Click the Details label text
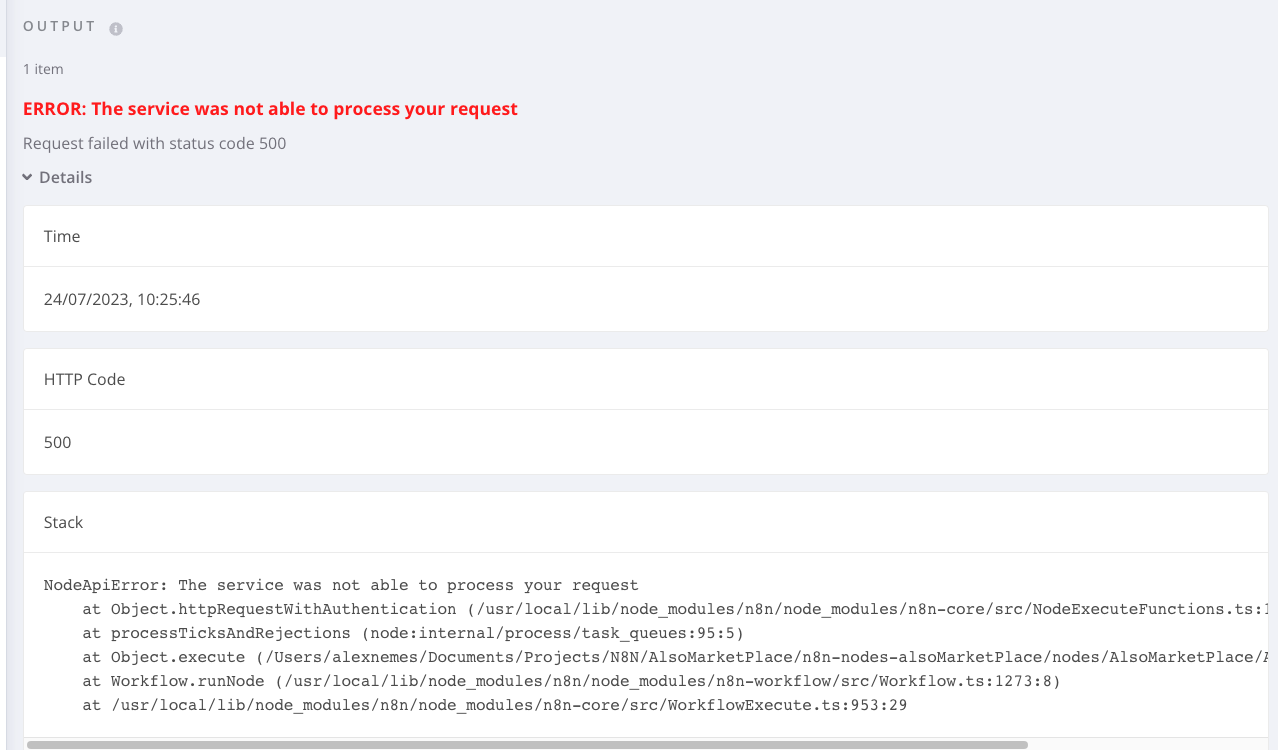This screenshot has height=750, width=1278. pos(66,177)
